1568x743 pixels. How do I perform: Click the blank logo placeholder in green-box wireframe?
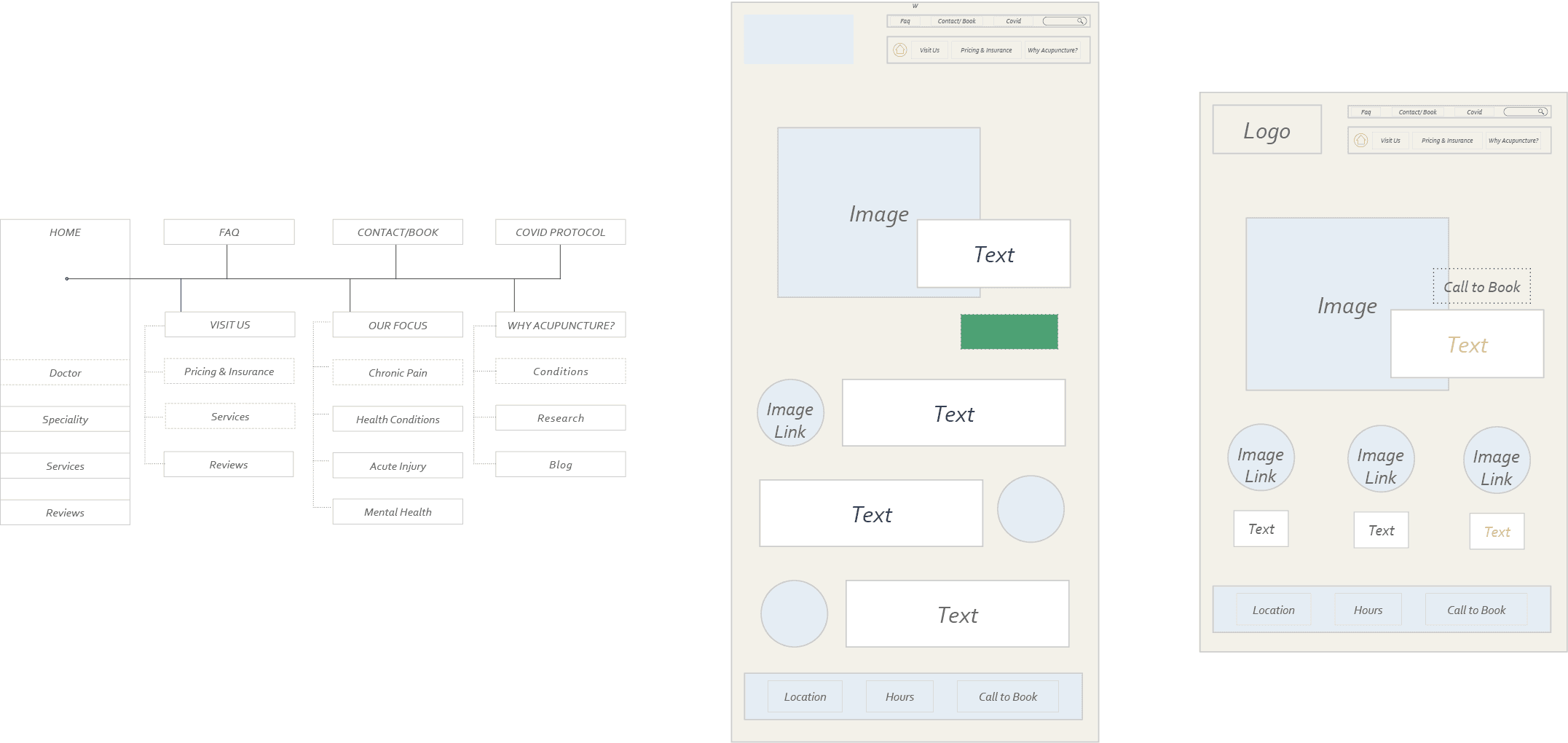pos(798,39)
